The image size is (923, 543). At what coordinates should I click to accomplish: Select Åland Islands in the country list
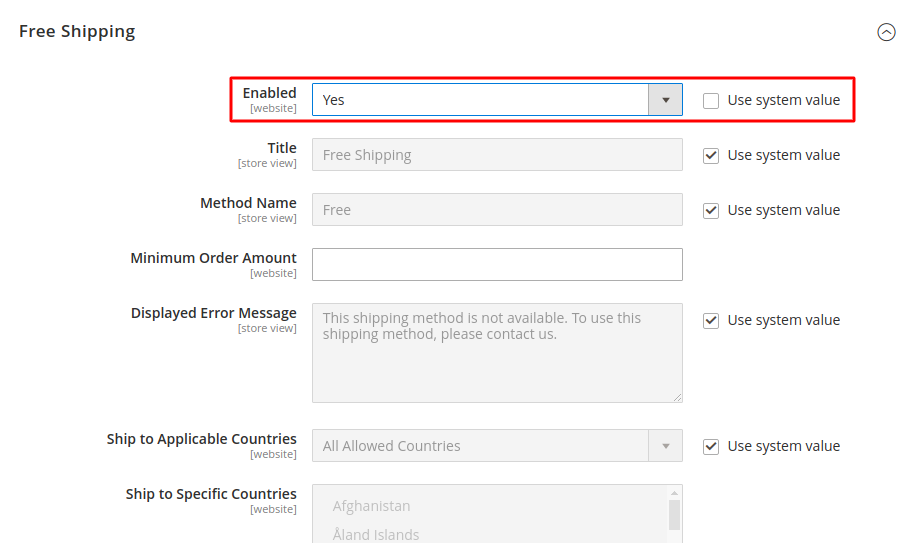click(376, 534)
